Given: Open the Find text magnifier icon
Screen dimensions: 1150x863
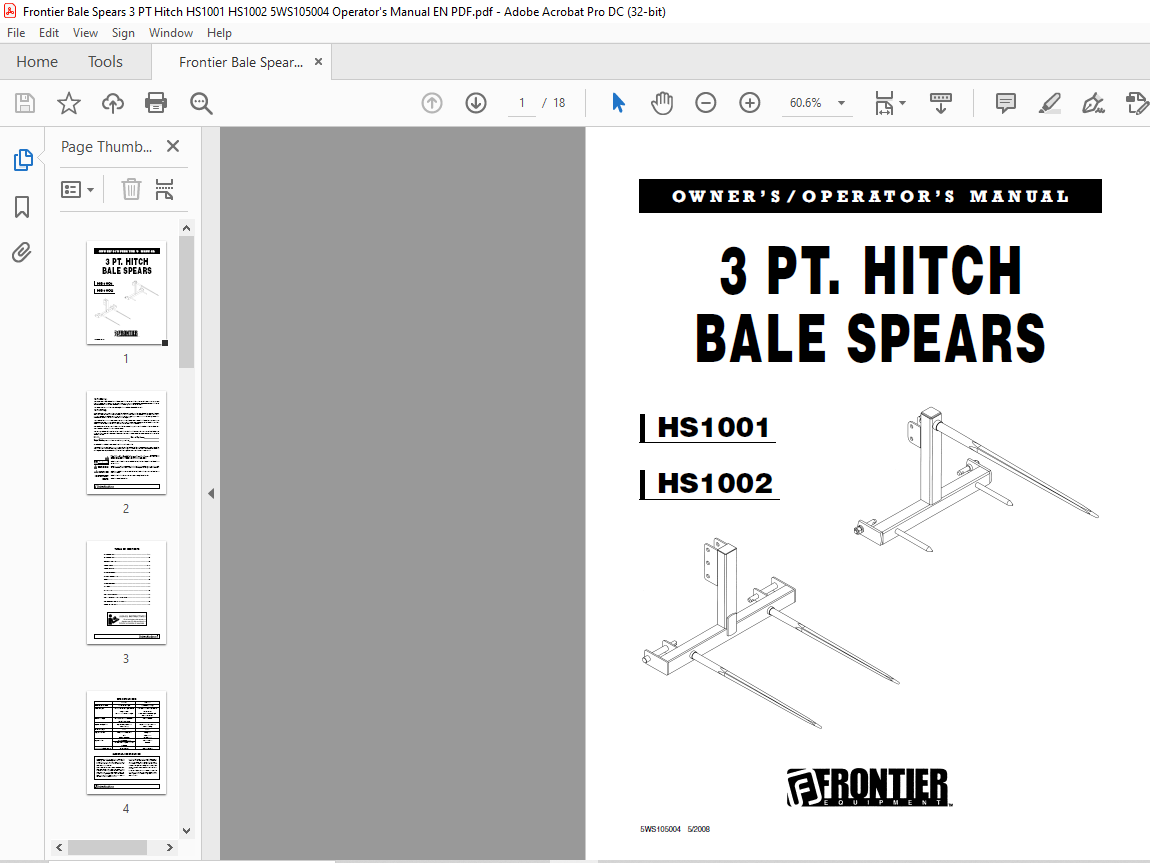Looking at the screenshot, I should (201, 103).
